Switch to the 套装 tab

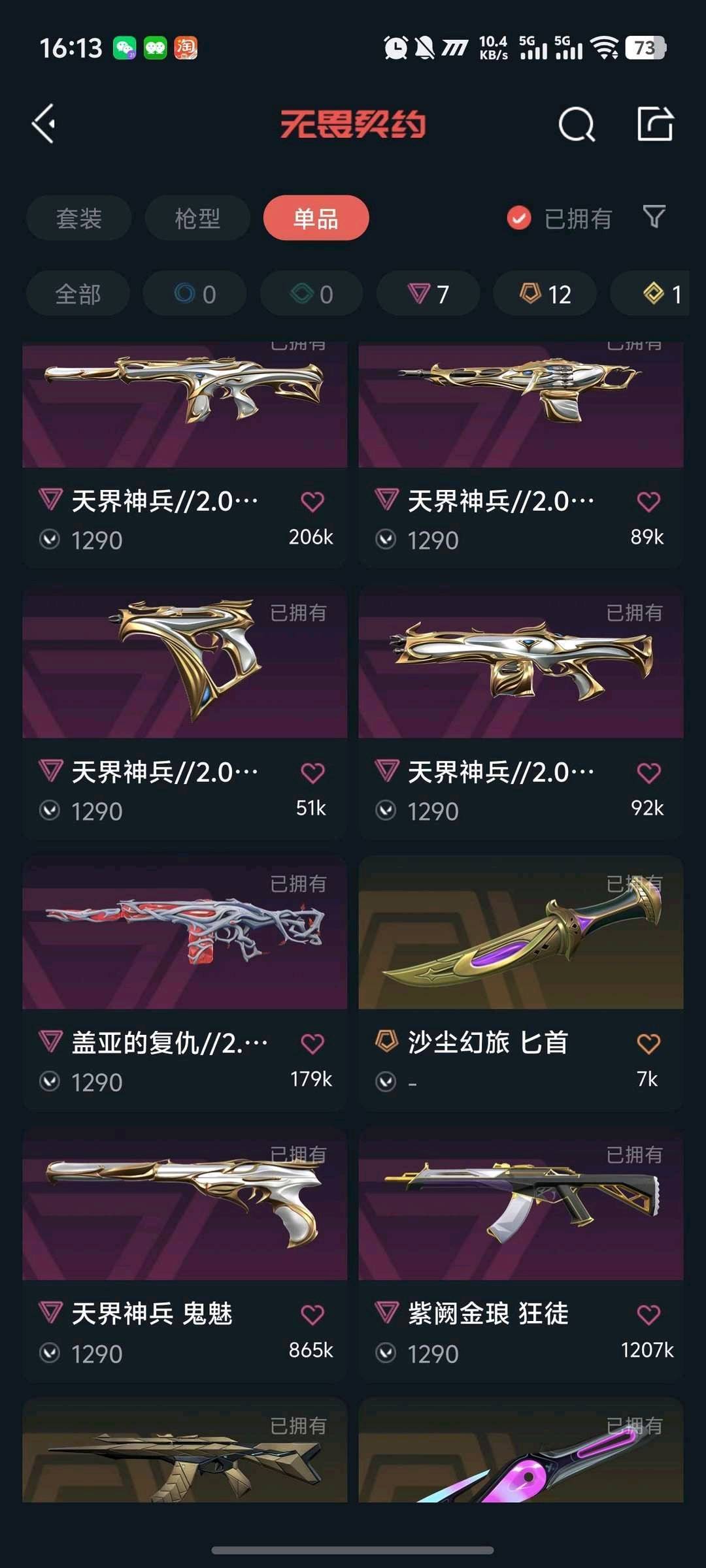(79, 218)
